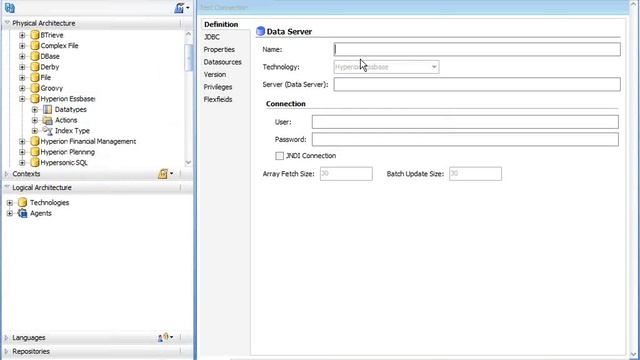
Task: Switch to the Definition tab
Action: click(221, 24)
